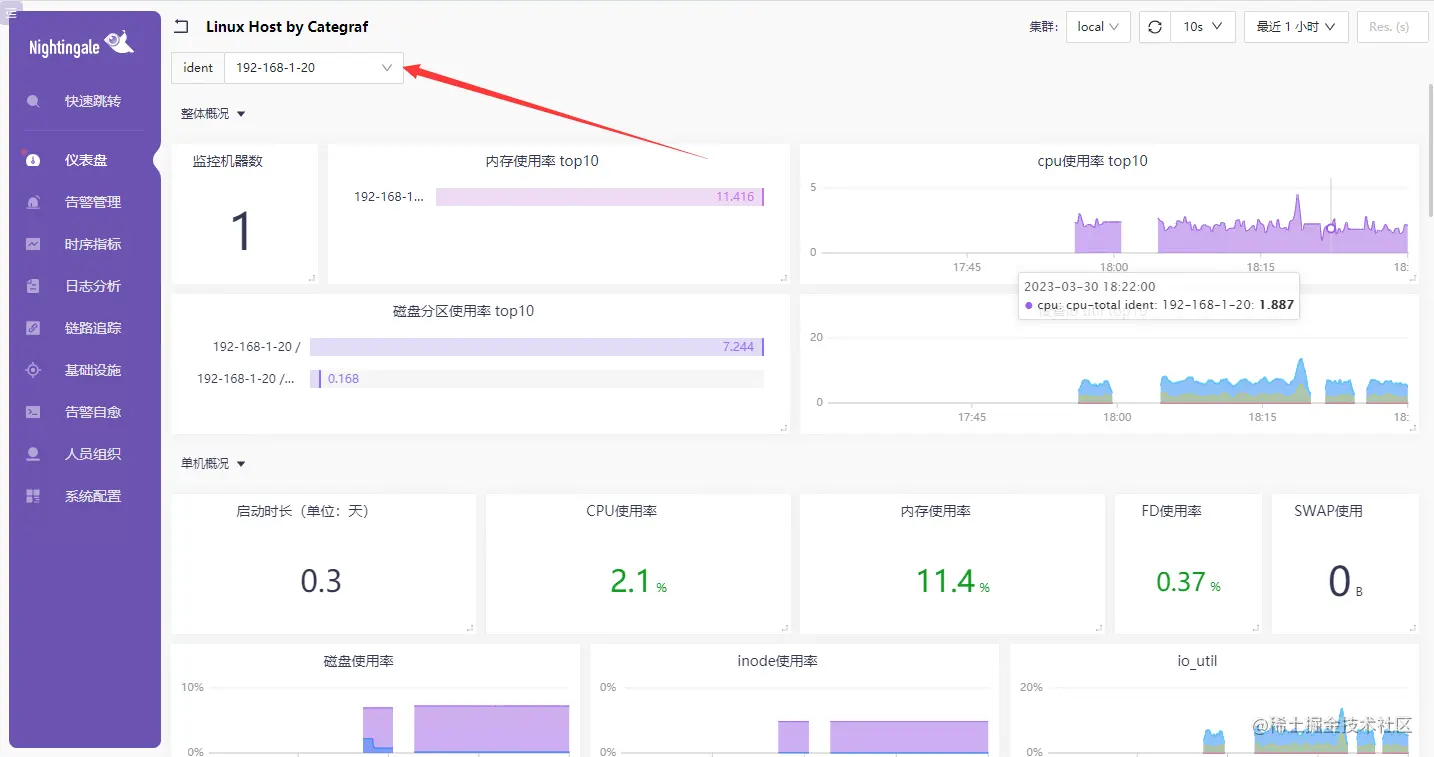The width and height of the screenshot is (1434, 757).
Task: Click the 0.37 % FD usage value
Action: [1188, 582]
